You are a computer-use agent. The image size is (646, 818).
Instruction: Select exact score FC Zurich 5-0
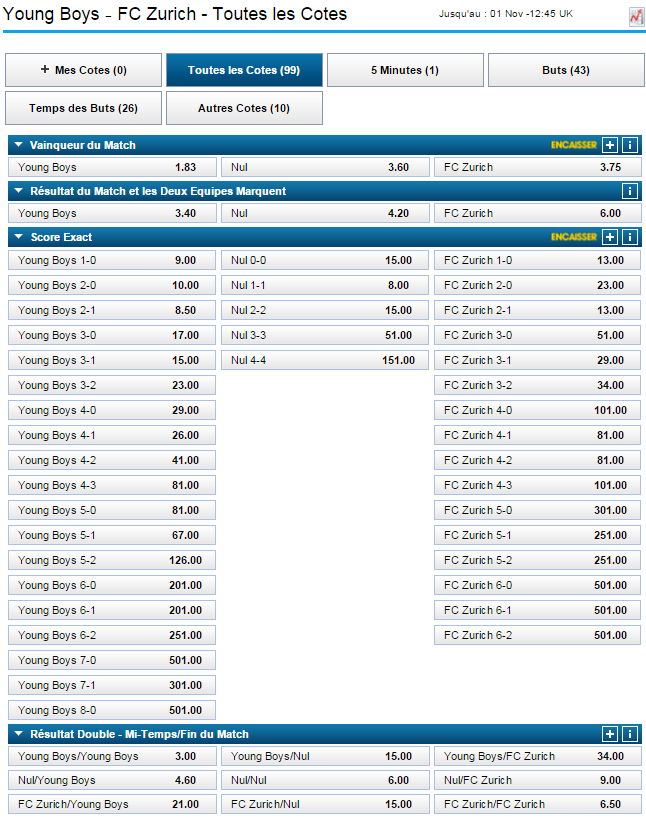pos(537,510)
